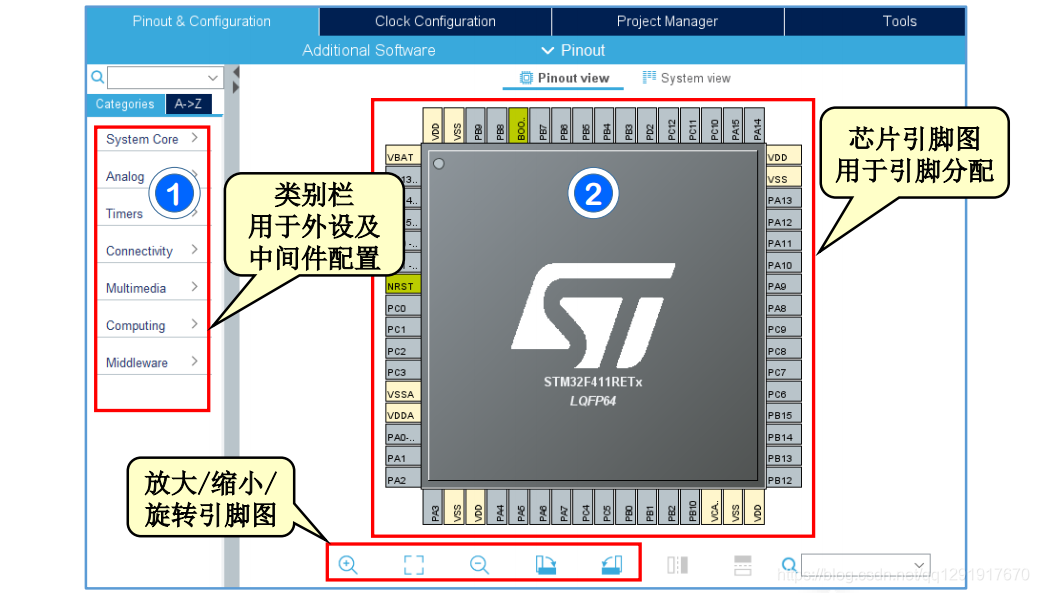Click the VSSA pin
1039x593 pixels.
(x=403, y=394)
